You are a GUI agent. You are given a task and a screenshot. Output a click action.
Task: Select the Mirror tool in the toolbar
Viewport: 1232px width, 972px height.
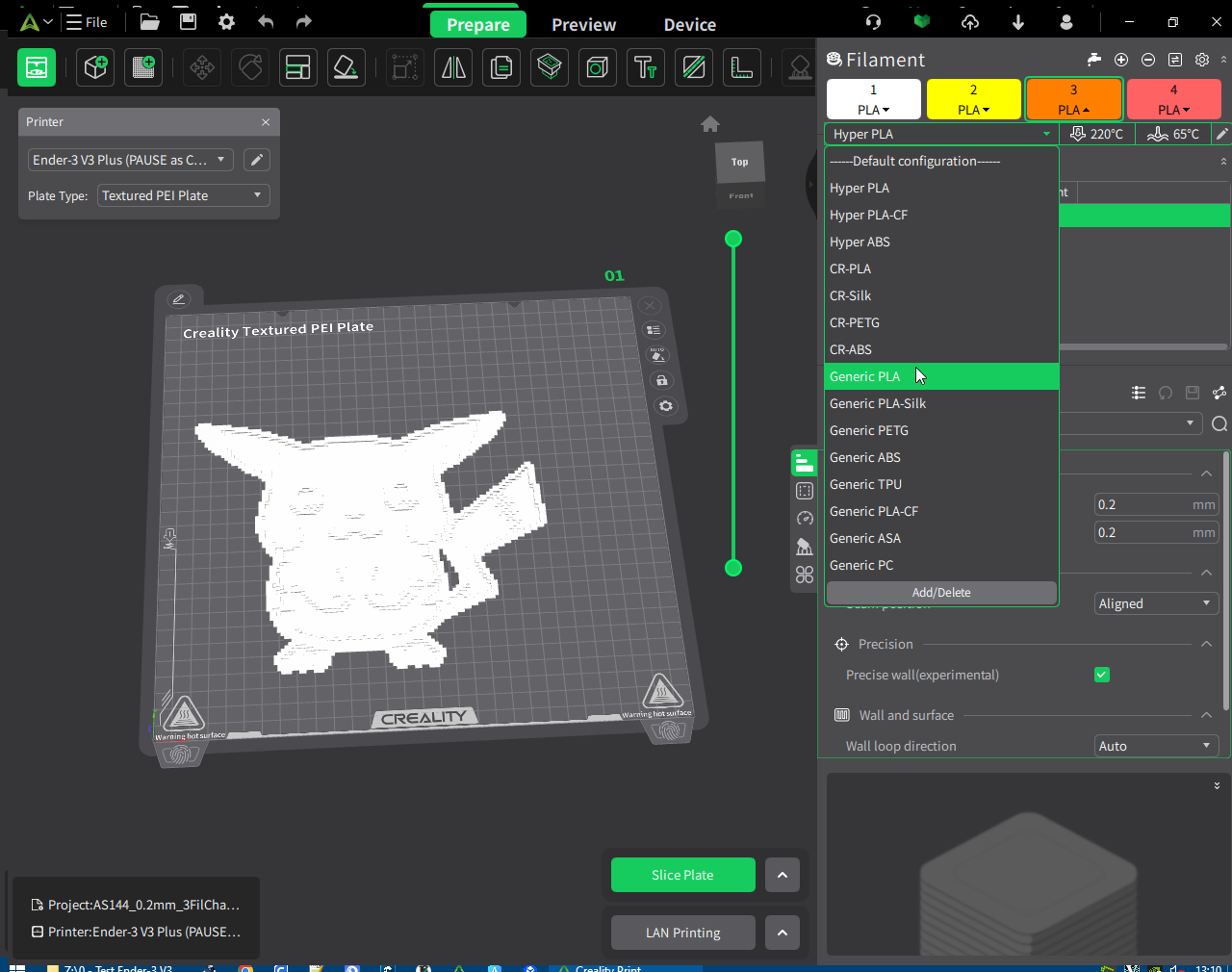[x=453, y=67]
